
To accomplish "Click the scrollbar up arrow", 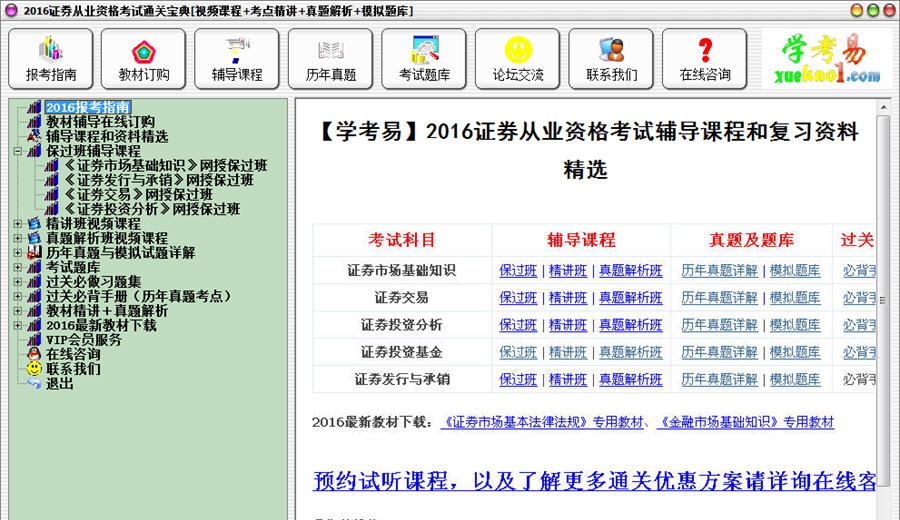I will [x=883, y=107].
